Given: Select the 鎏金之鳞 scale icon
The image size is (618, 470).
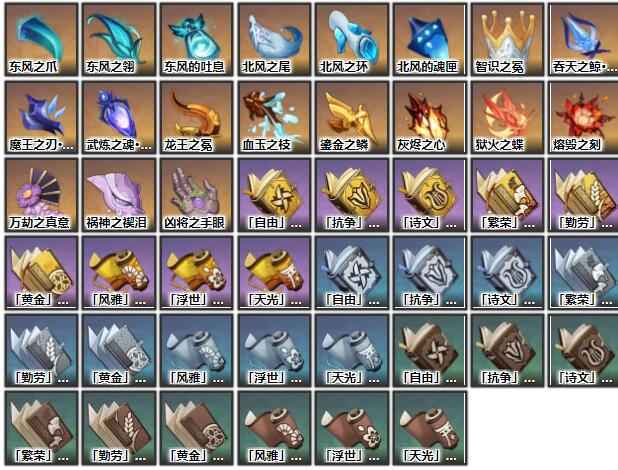Looking at the screenshot, I should [352, 117].
